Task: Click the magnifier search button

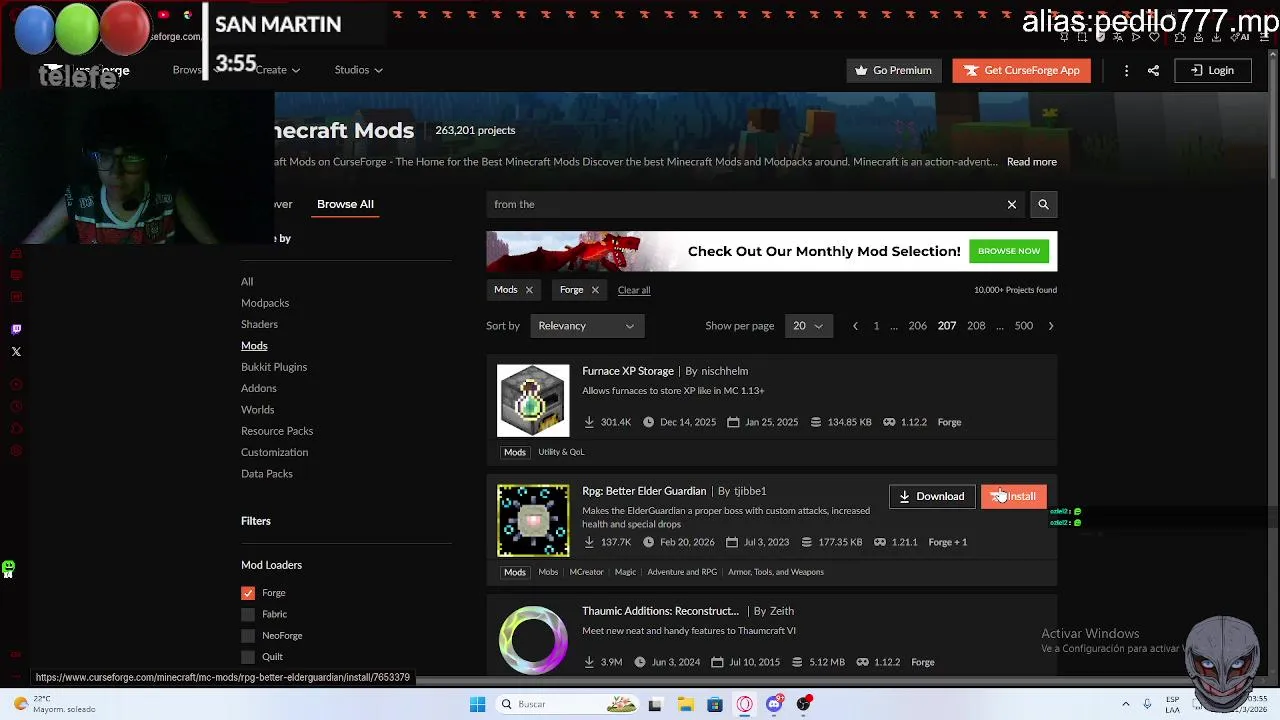Action: pos(1043,204)
